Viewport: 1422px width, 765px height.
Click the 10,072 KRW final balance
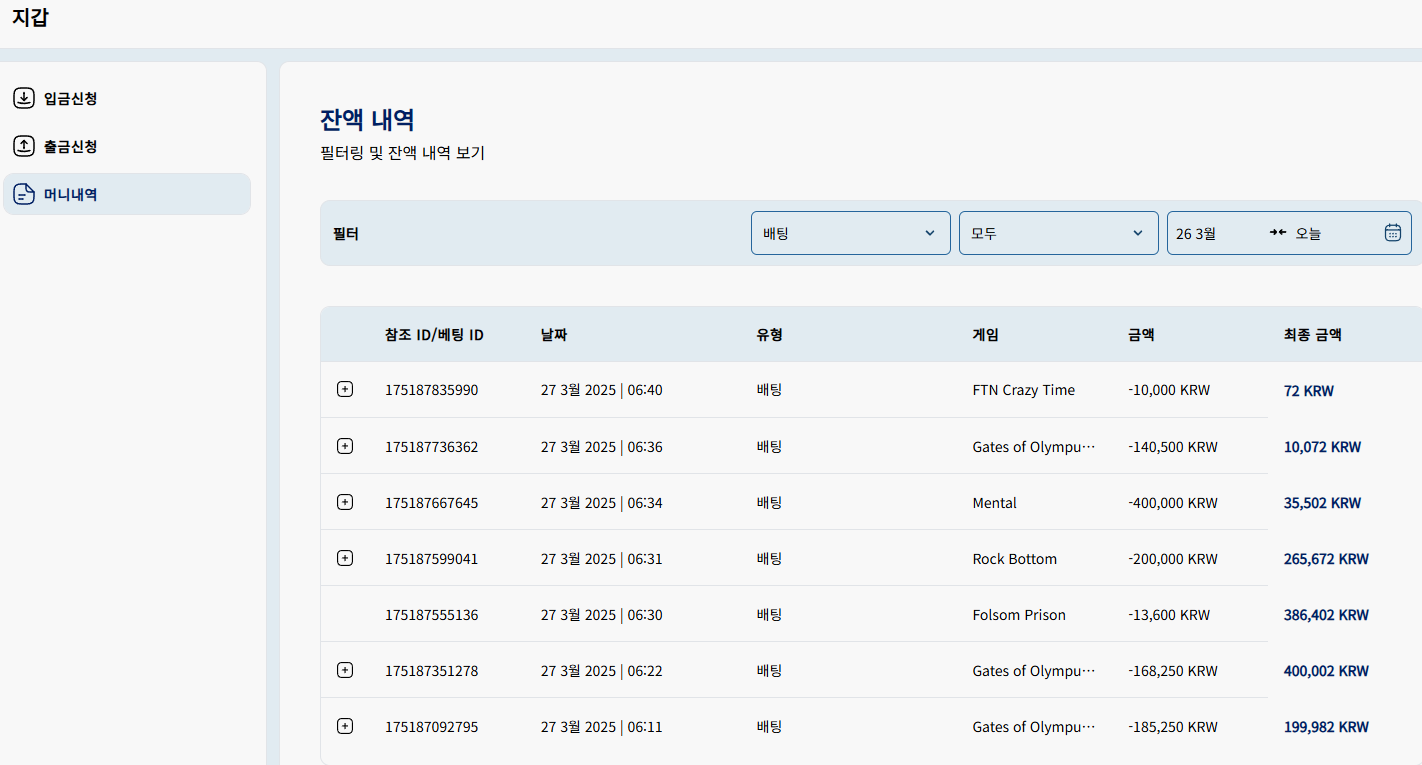(x=1323, y=447)
